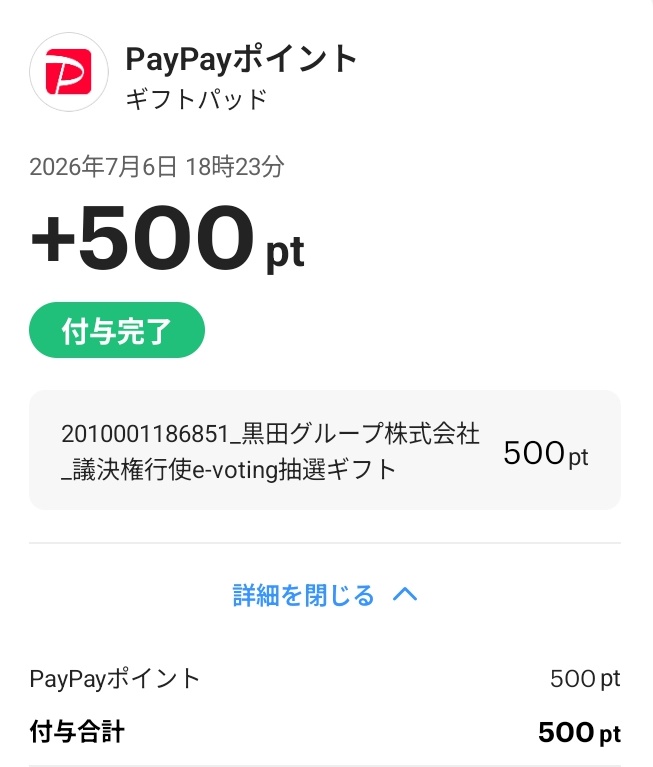Click the divider line above 詳細を閉じる
This screenshot has width=653, height=767.
(325, 543)
